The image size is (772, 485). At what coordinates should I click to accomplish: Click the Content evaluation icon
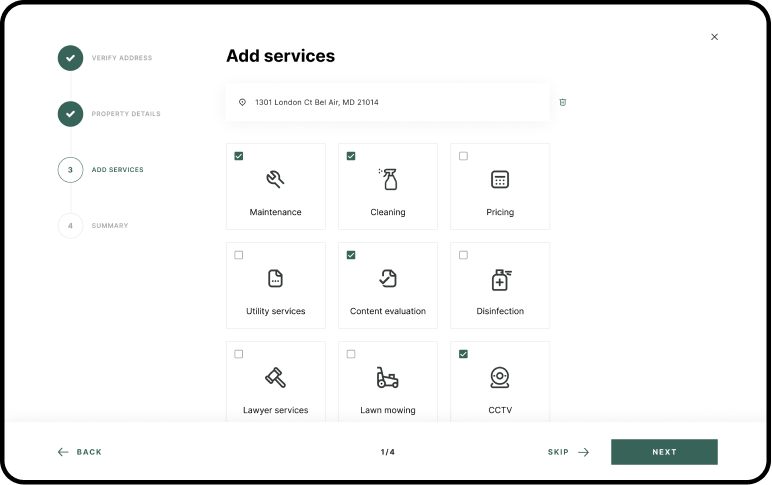pyautogui.click(x=388, y=278)
